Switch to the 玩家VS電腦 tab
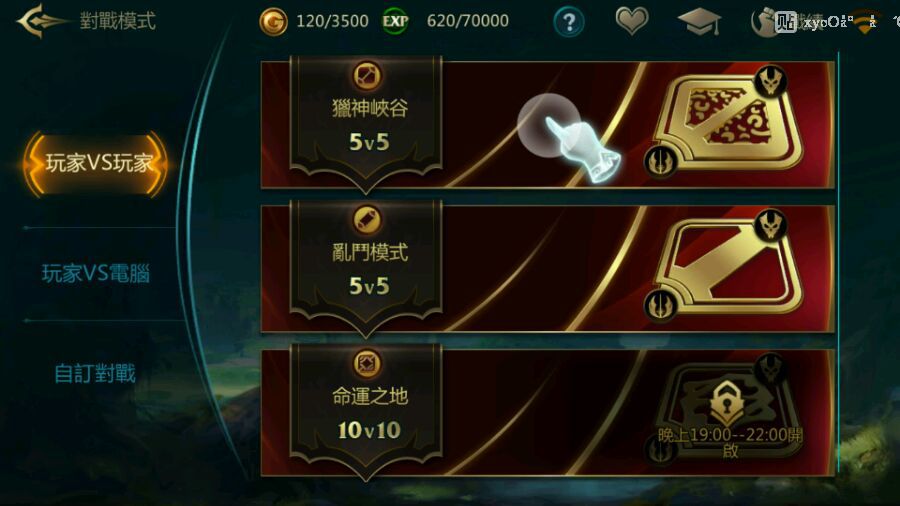This screenshot has height=506, width=900. pos(96,274)
